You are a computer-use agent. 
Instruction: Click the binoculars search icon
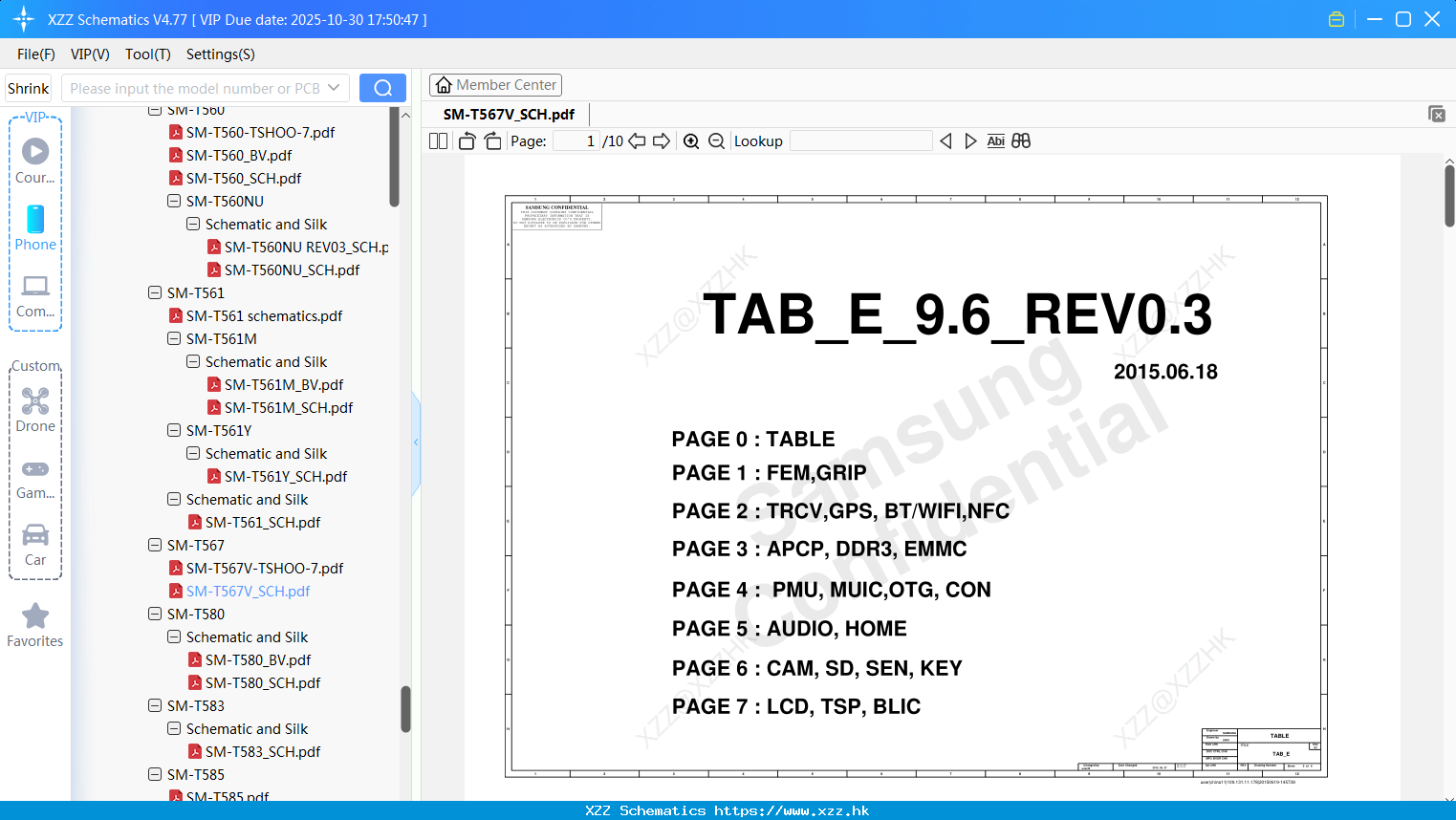click(1021, 140)
